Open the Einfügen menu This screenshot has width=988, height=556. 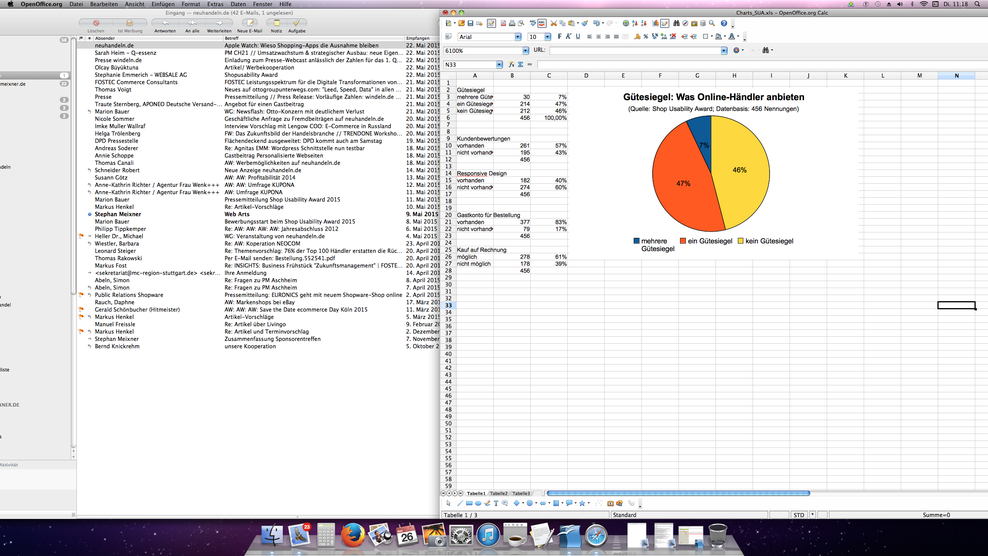[163, 4]
